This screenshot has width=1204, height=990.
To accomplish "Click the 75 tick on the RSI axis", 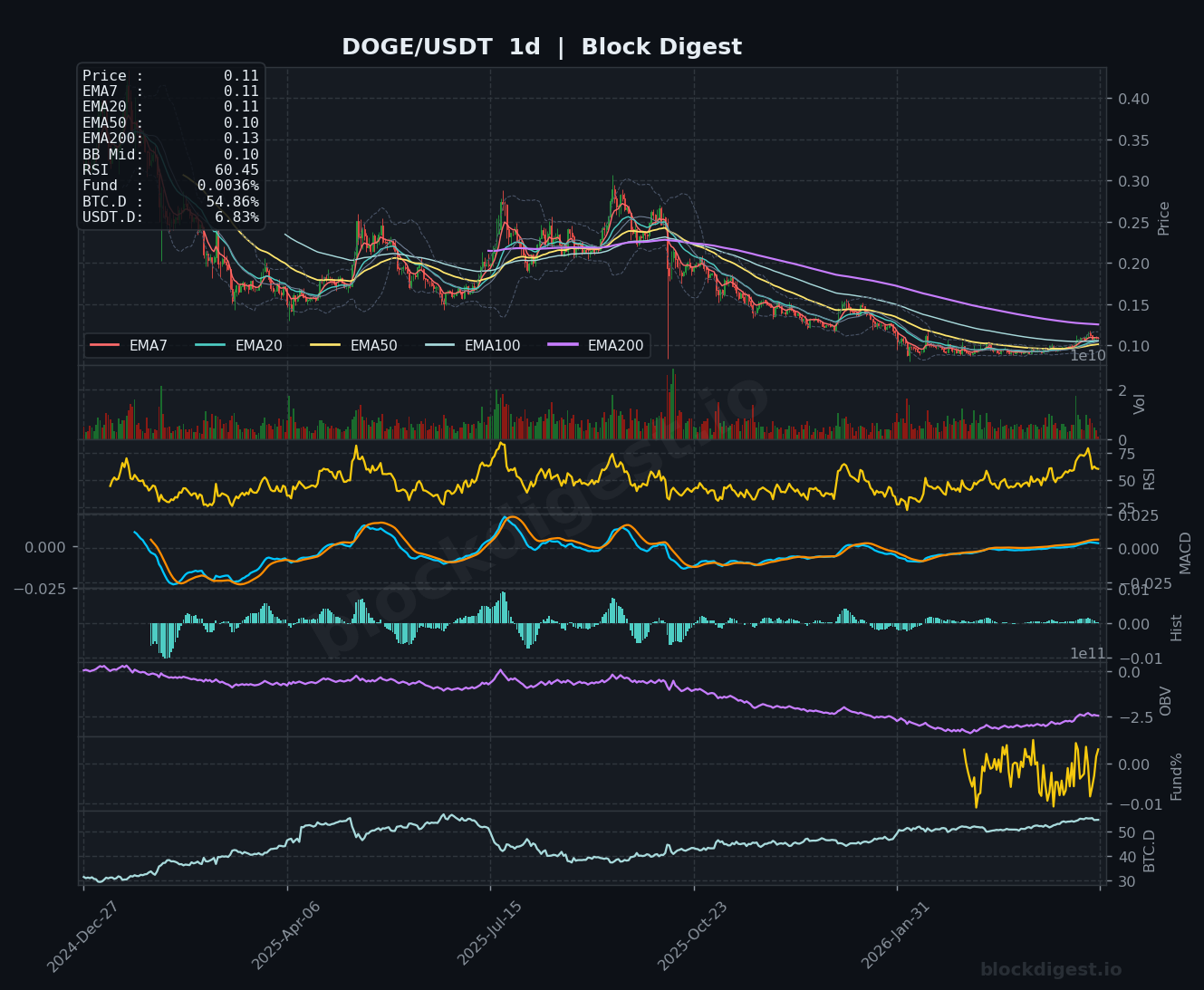I will 1126,454.
